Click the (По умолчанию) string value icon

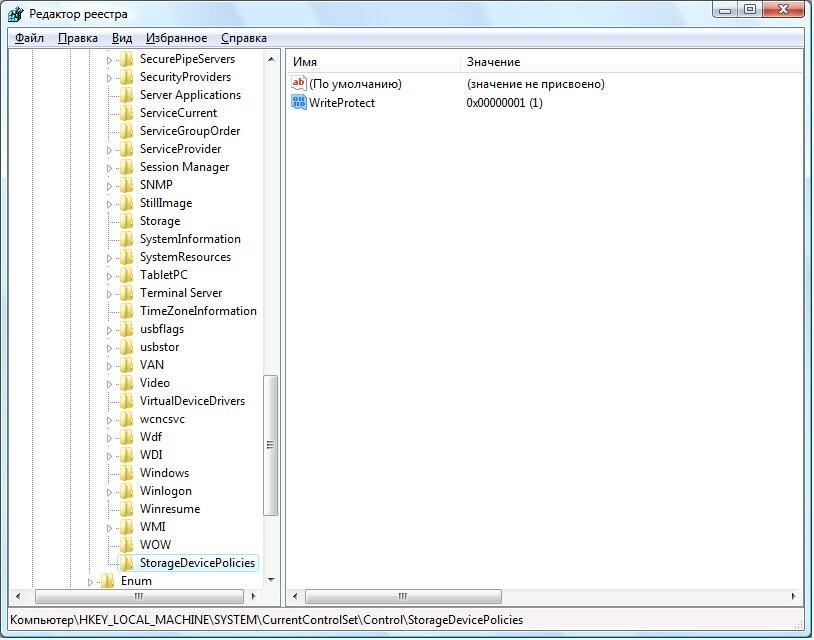pos(299,83)
